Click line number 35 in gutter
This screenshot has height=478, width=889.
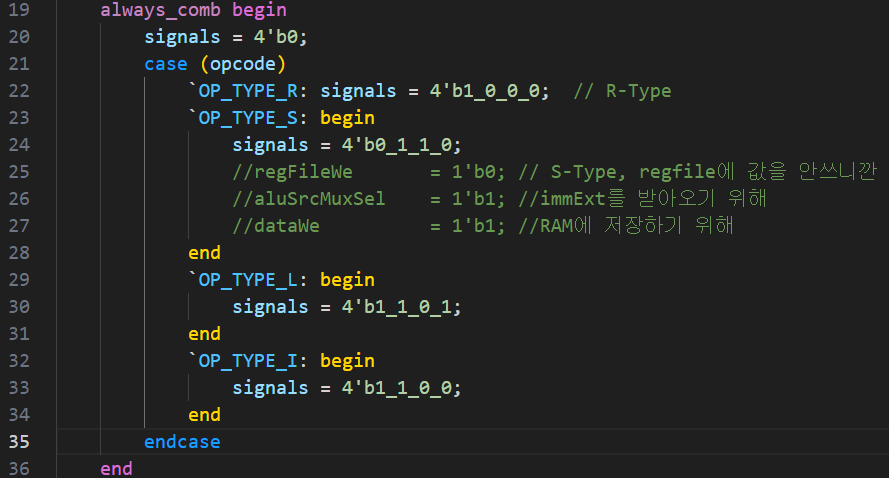[19, 442]
